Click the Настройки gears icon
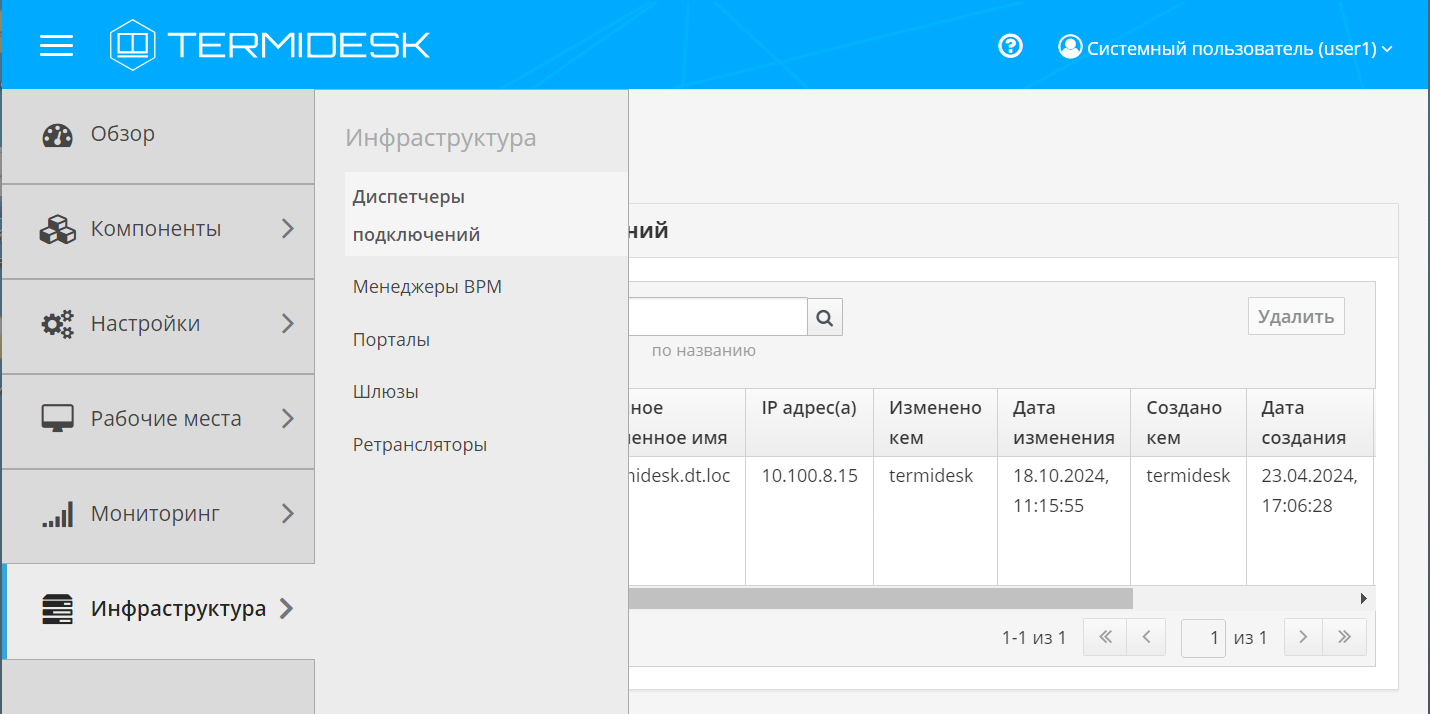The width and height of the screenshot is (1430, 714). tap(57, 325)
